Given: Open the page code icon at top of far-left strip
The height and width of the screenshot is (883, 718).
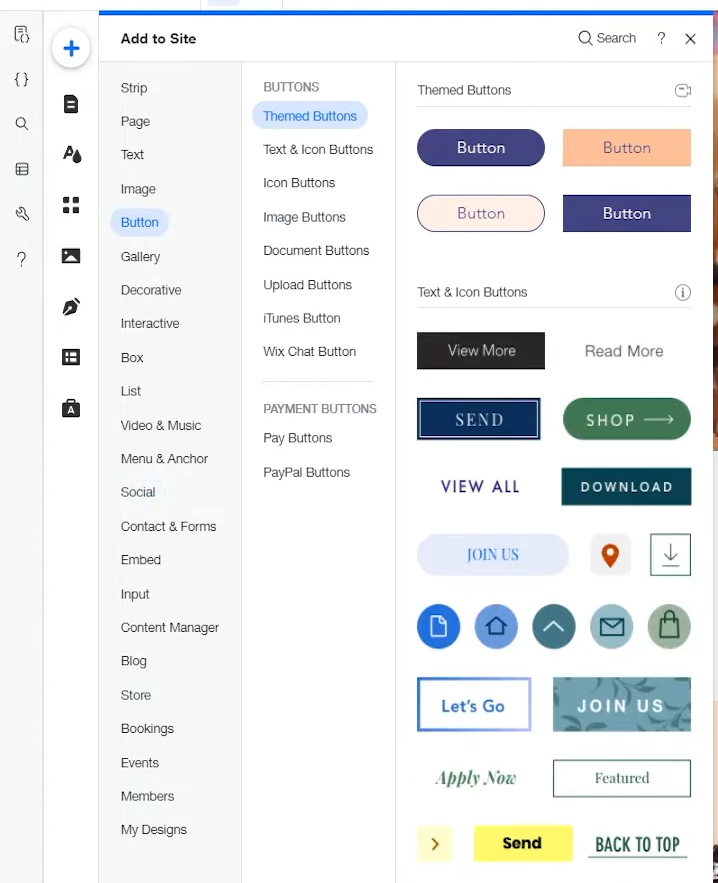Looking at the screenshot, I should pyautogui.click(x=21, y=34).
